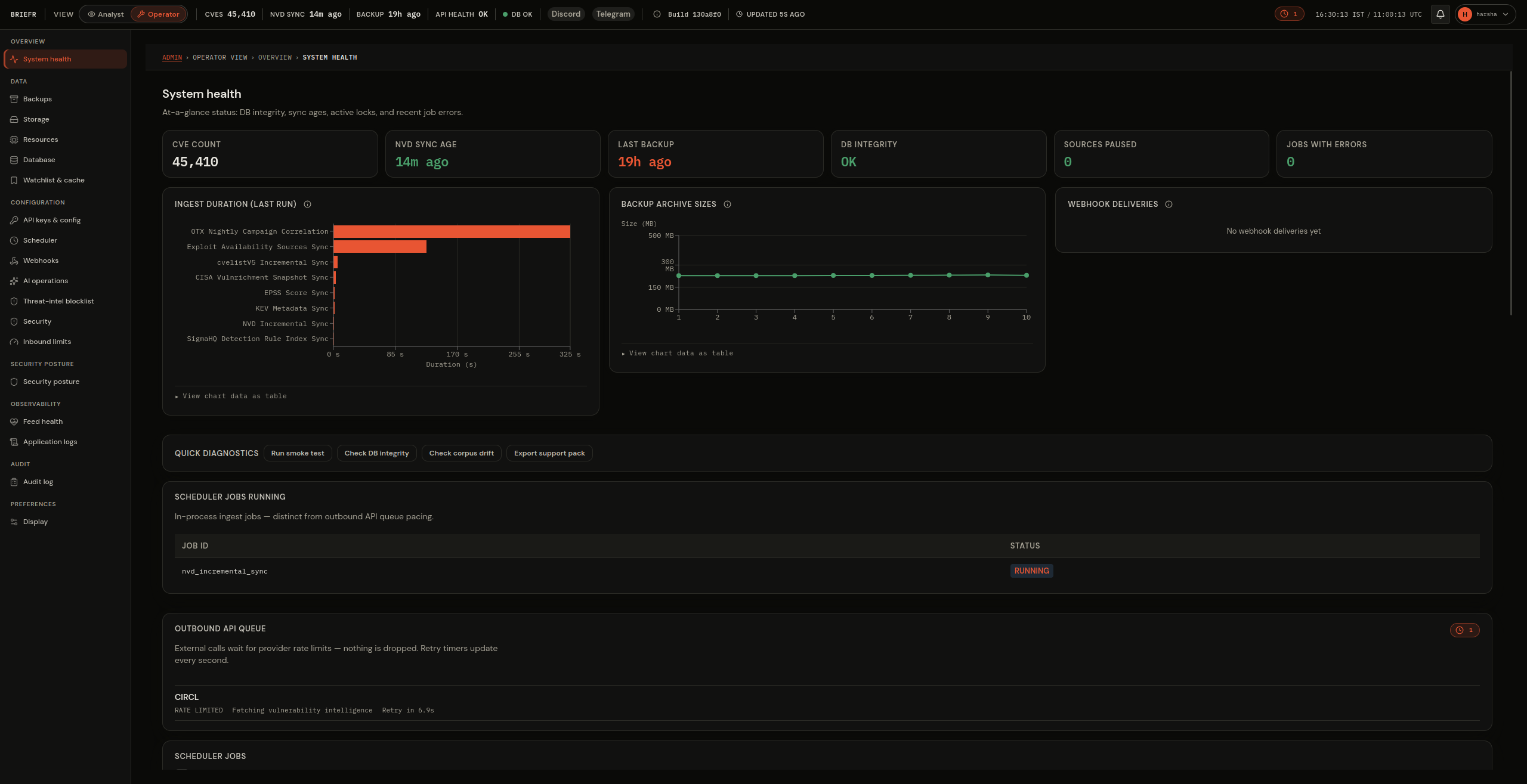Image resolution: width=1527 pixels, height=784 pixels.
Task: Open the harsha user menu dropdown
Action: tap(1485, 14)
